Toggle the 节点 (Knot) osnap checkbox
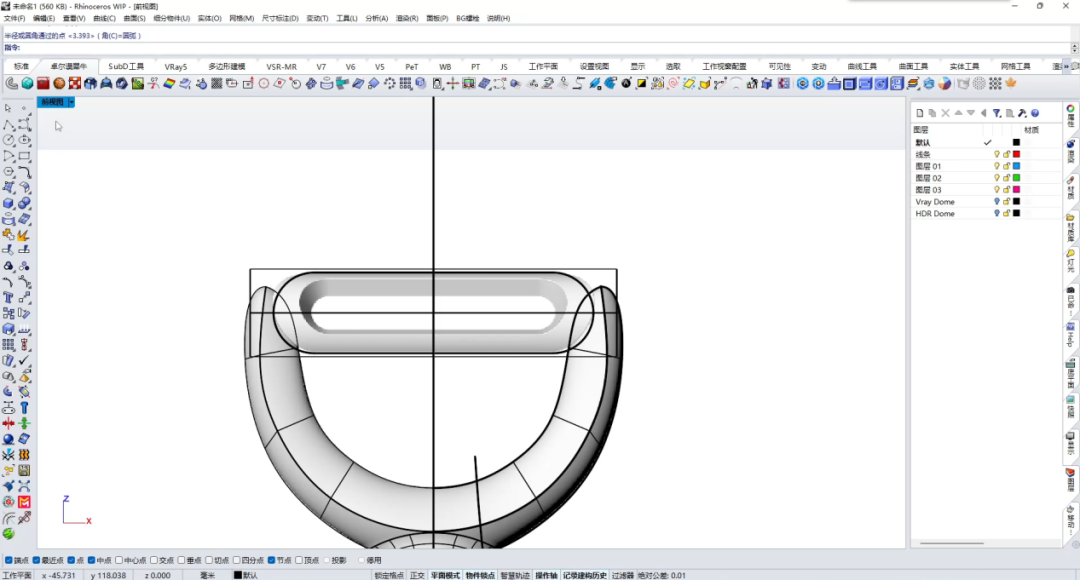The width and height of the screenshot is (1080, 580). pos(271,560)
